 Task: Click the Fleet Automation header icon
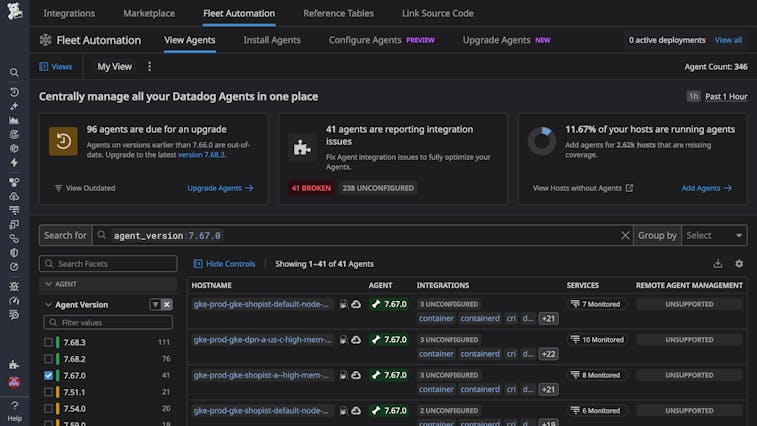coord(45,40)
